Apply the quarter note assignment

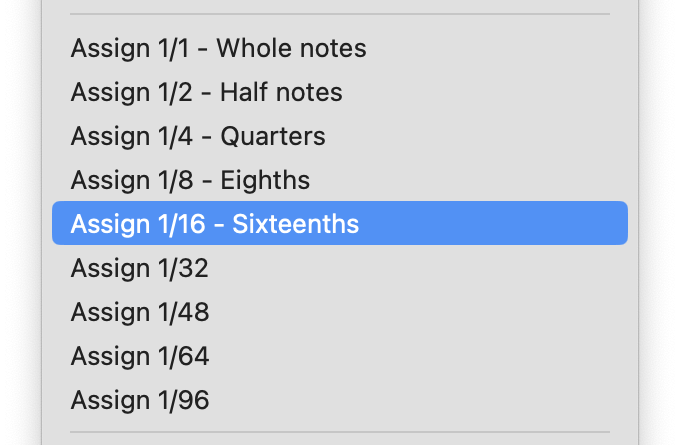pyautogui.click(x=198, y=137)
